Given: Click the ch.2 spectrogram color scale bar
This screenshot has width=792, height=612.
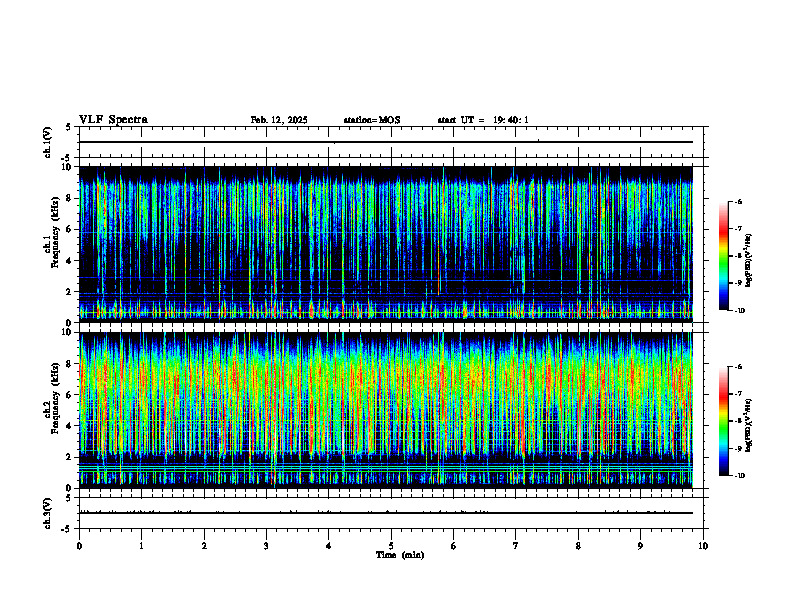Looking at the screenshot, I should tap(723, 421).
